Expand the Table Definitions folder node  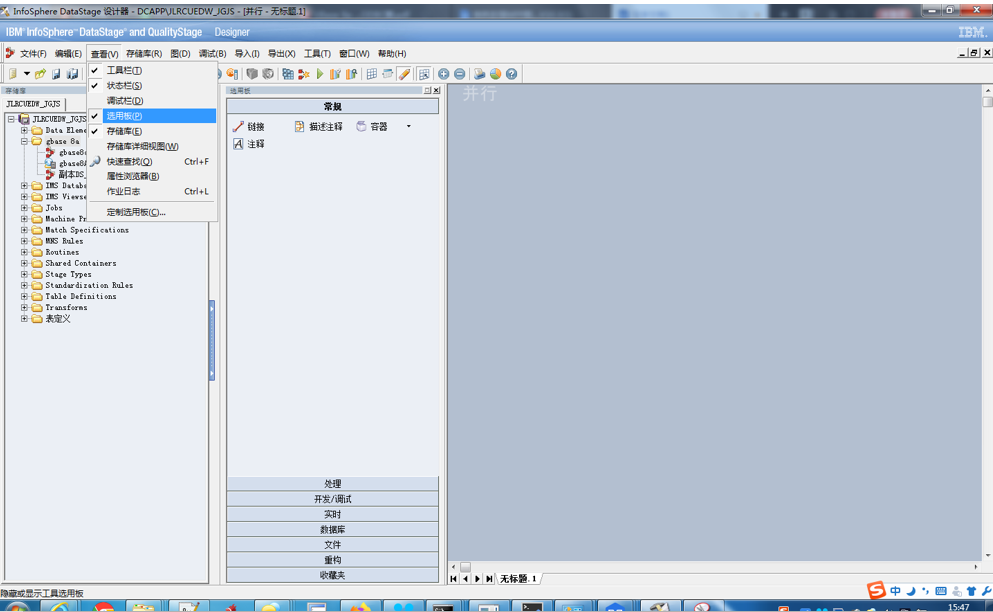[x=24, y=296]
